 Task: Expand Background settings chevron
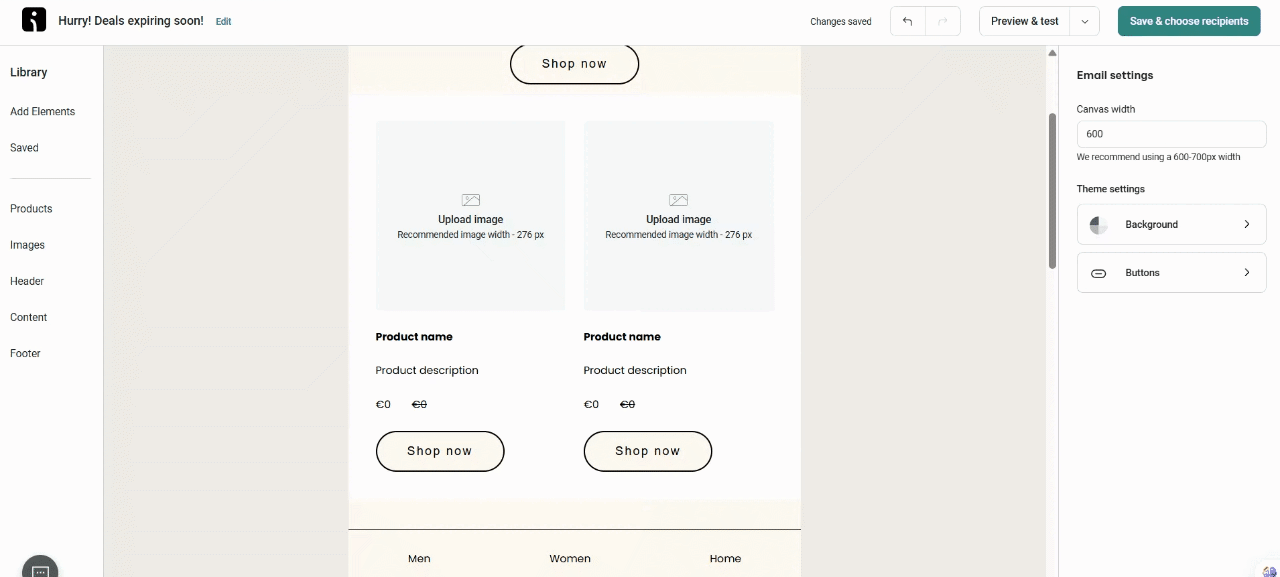(x=1246, y=225)
